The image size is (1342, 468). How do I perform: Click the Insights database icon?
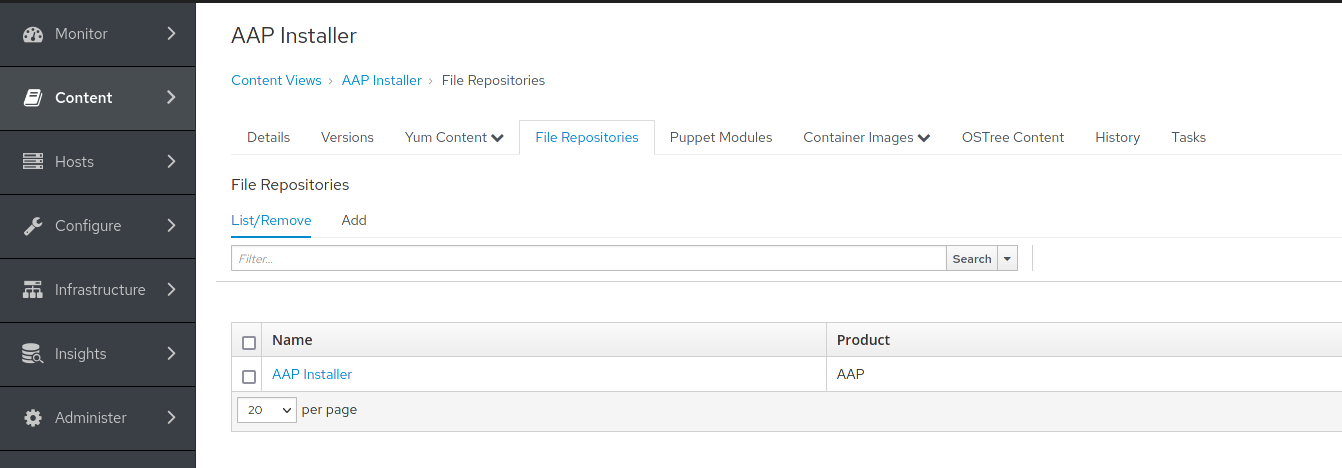point(33,354)
